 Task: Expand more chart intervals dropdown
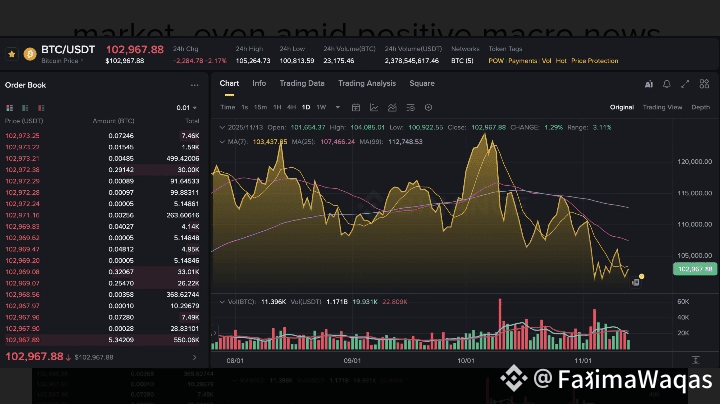[338, 107]
